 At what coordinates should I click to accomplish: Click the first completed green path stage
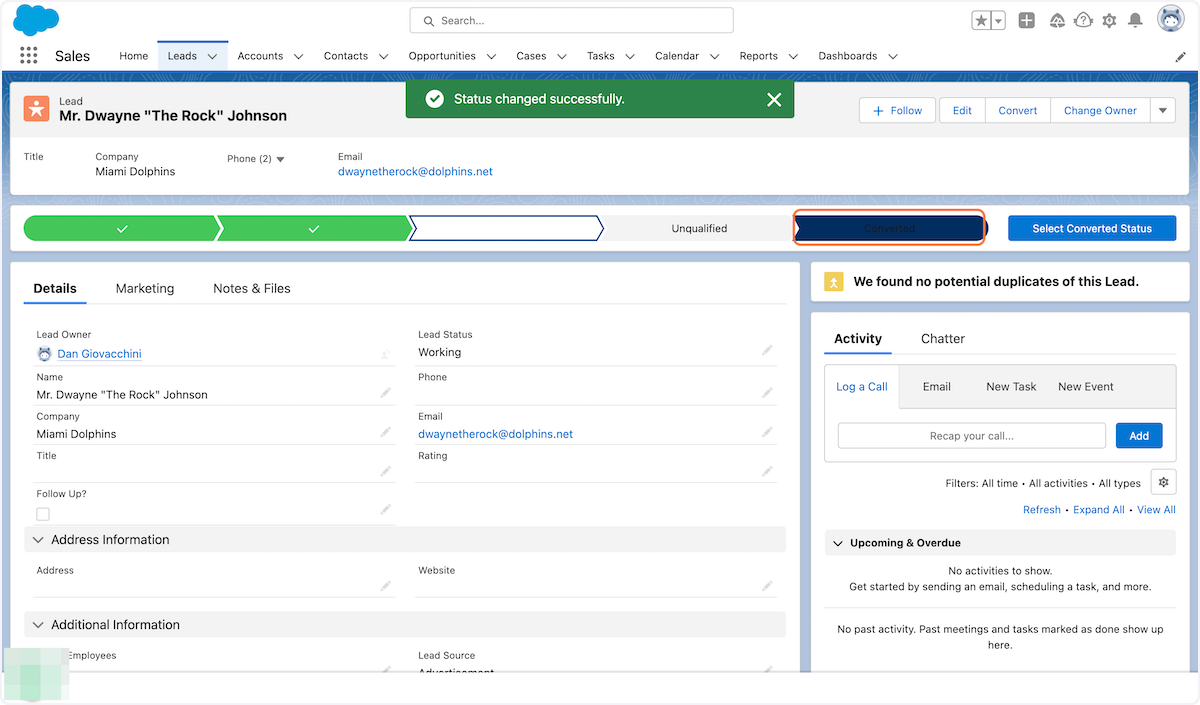121,229
